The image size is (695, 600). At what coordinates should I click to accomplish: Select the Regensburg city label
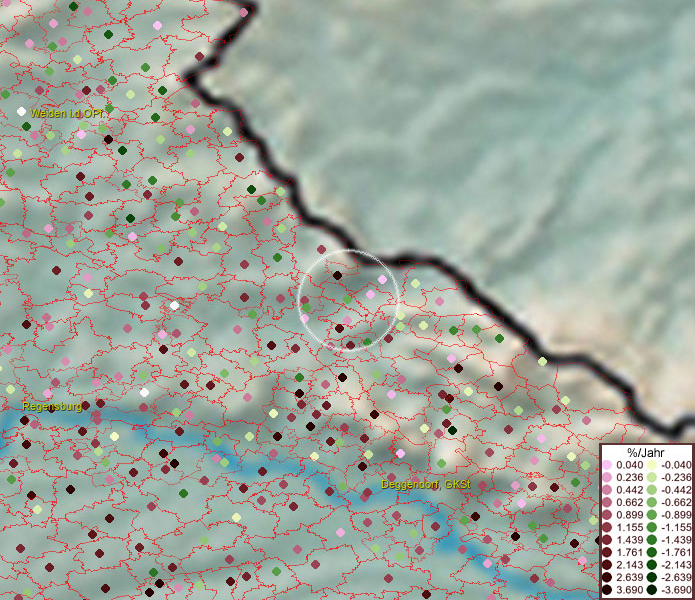click(52, 406)
